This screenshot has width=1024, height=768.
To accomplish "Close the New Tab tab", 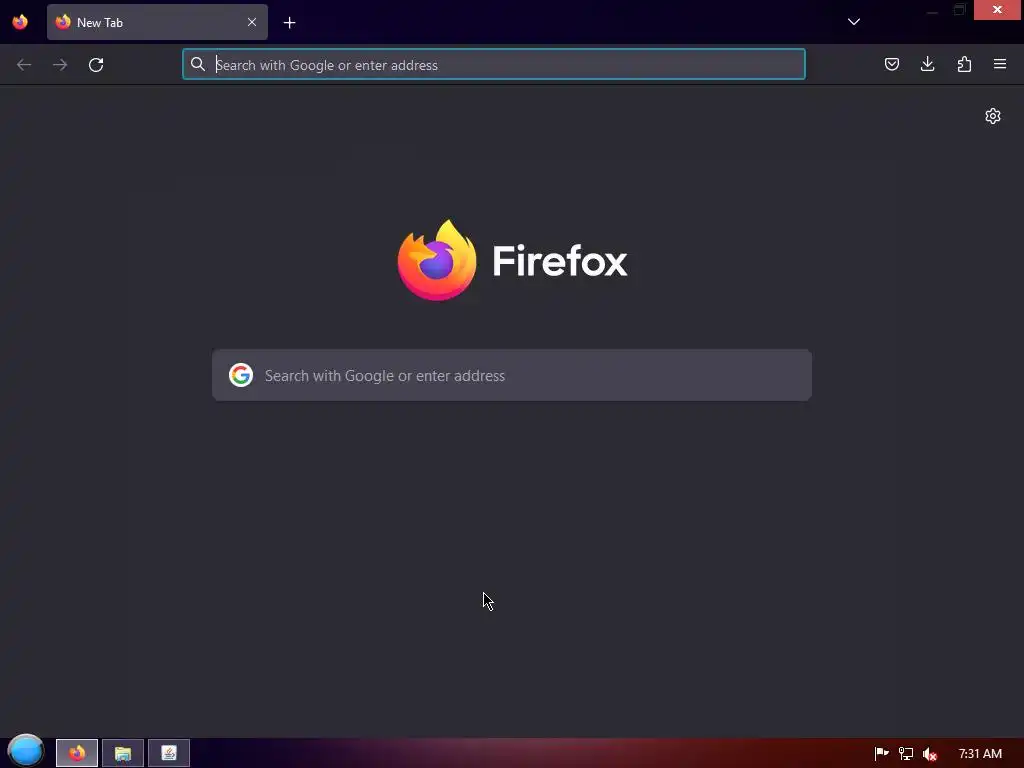I will coord(252,22).
